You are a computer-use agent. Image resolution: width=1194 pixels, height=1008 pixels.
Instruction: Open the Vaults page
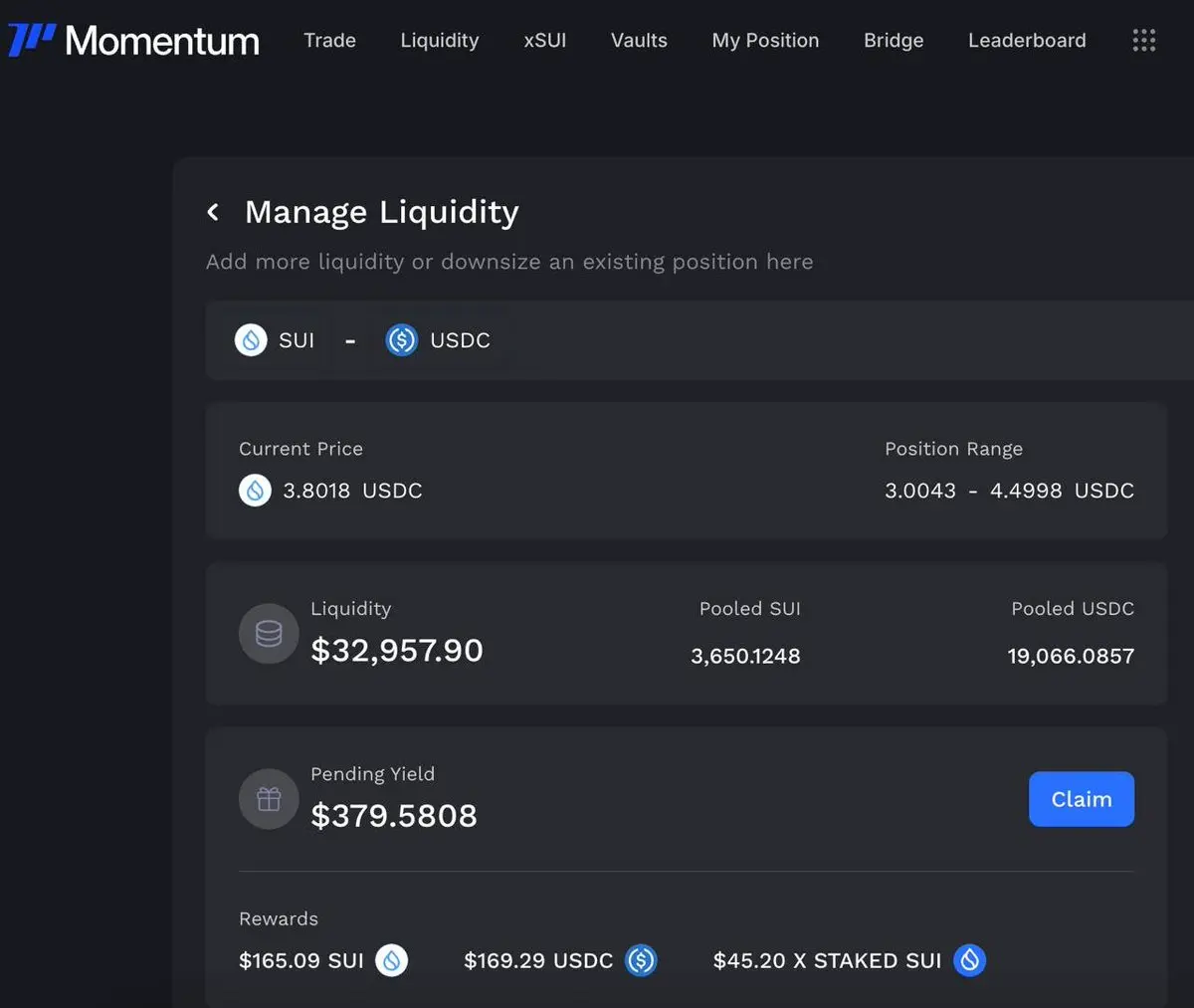[x=639, y=41]
